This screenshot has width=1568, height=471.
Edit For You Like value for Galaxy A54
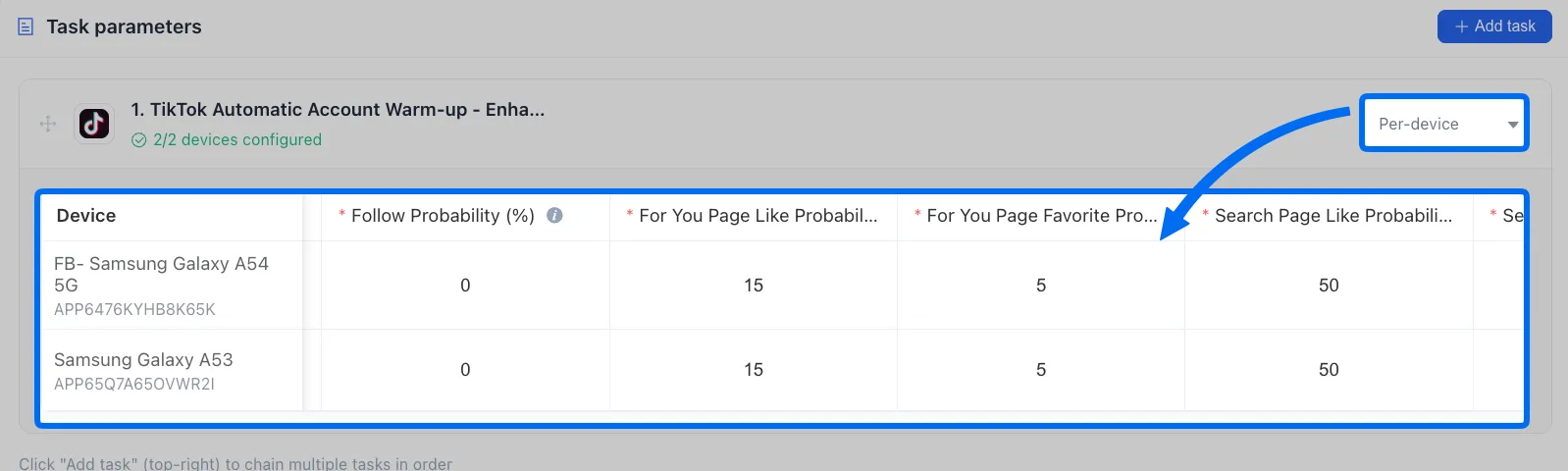click(x=753, y=286)
